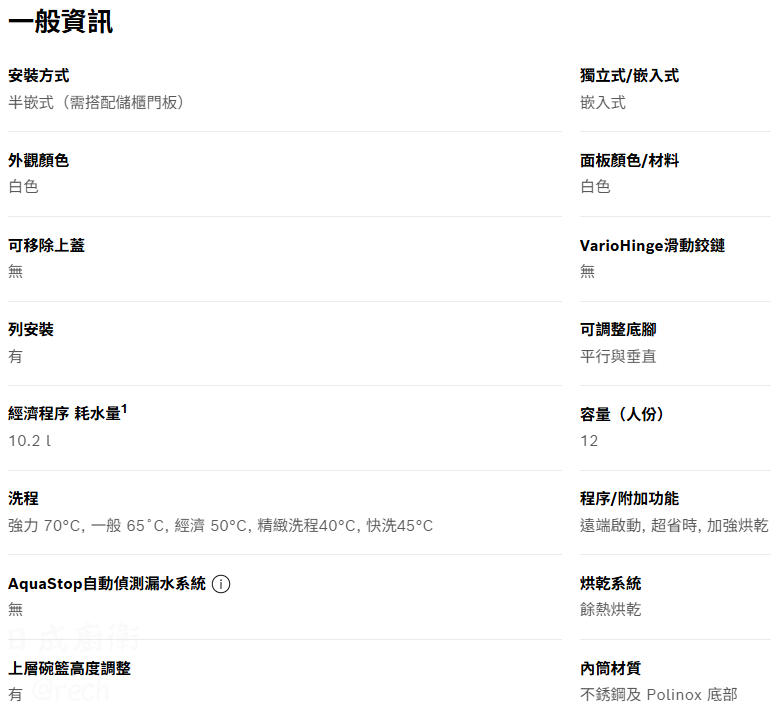Select the 不銹鋼及 Polinox 底部 value

tap(659, 694)
